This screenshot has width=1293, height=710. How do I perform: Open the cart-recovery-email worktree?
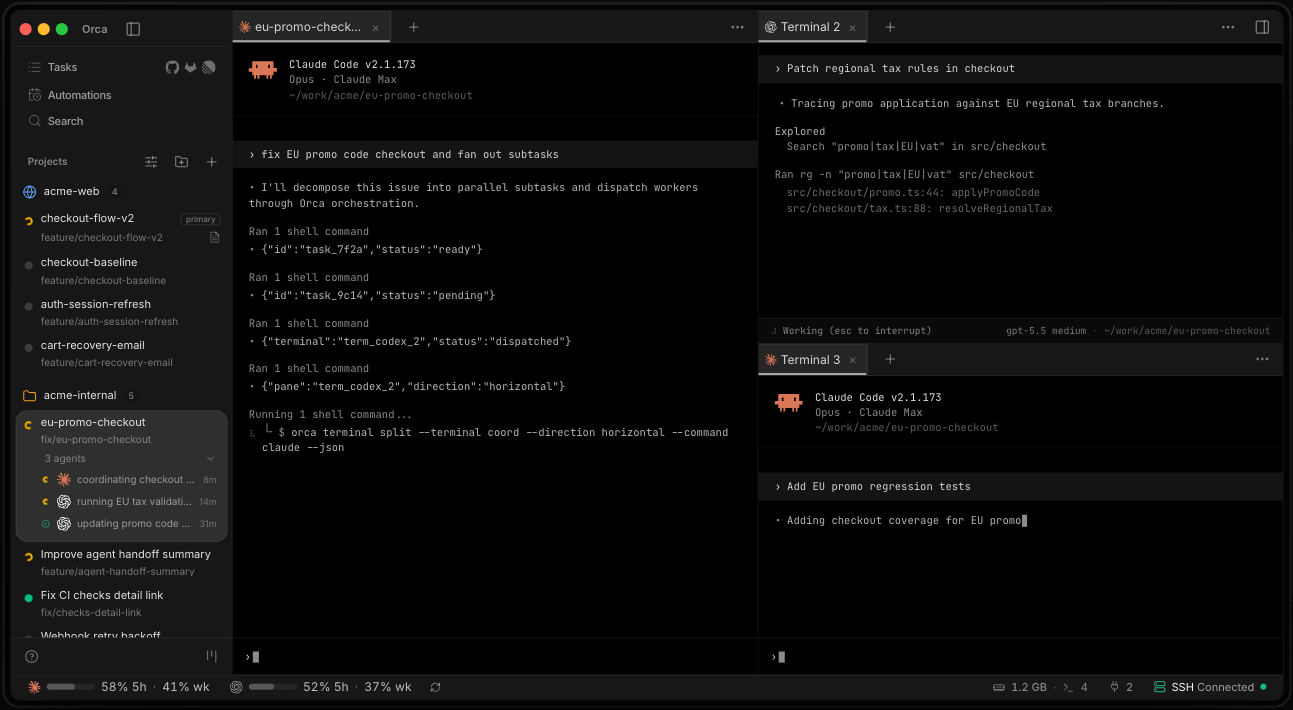click(121, 353)
